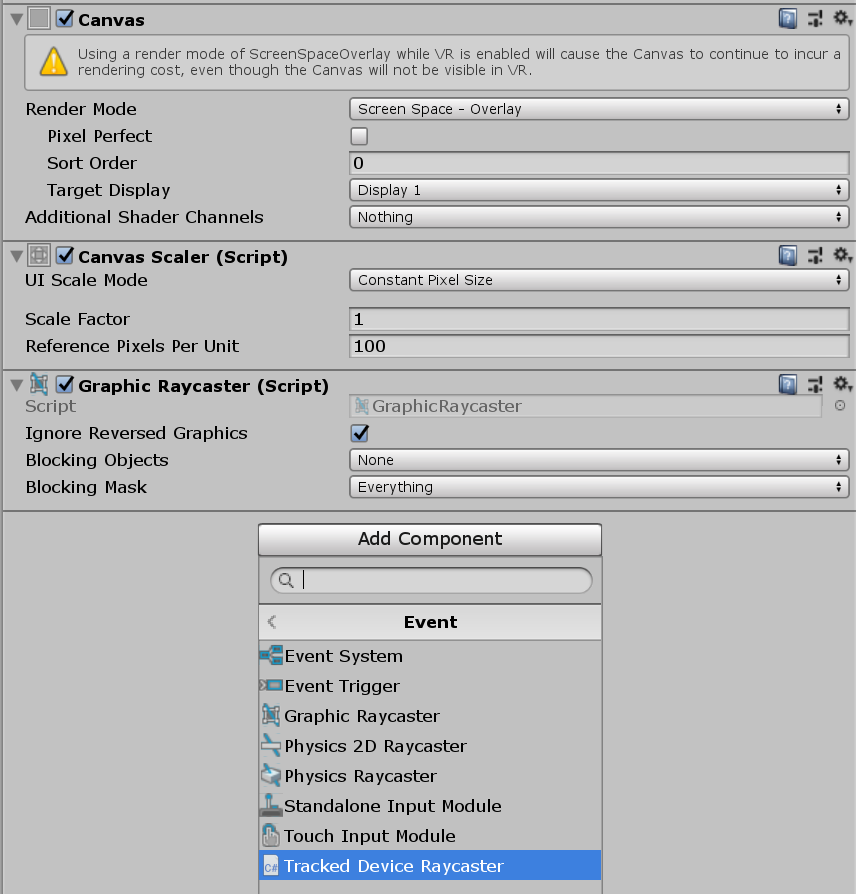Click the Add Component button
Screen dimensions: 856x894
pyautogui.click(x=429, y=539)
